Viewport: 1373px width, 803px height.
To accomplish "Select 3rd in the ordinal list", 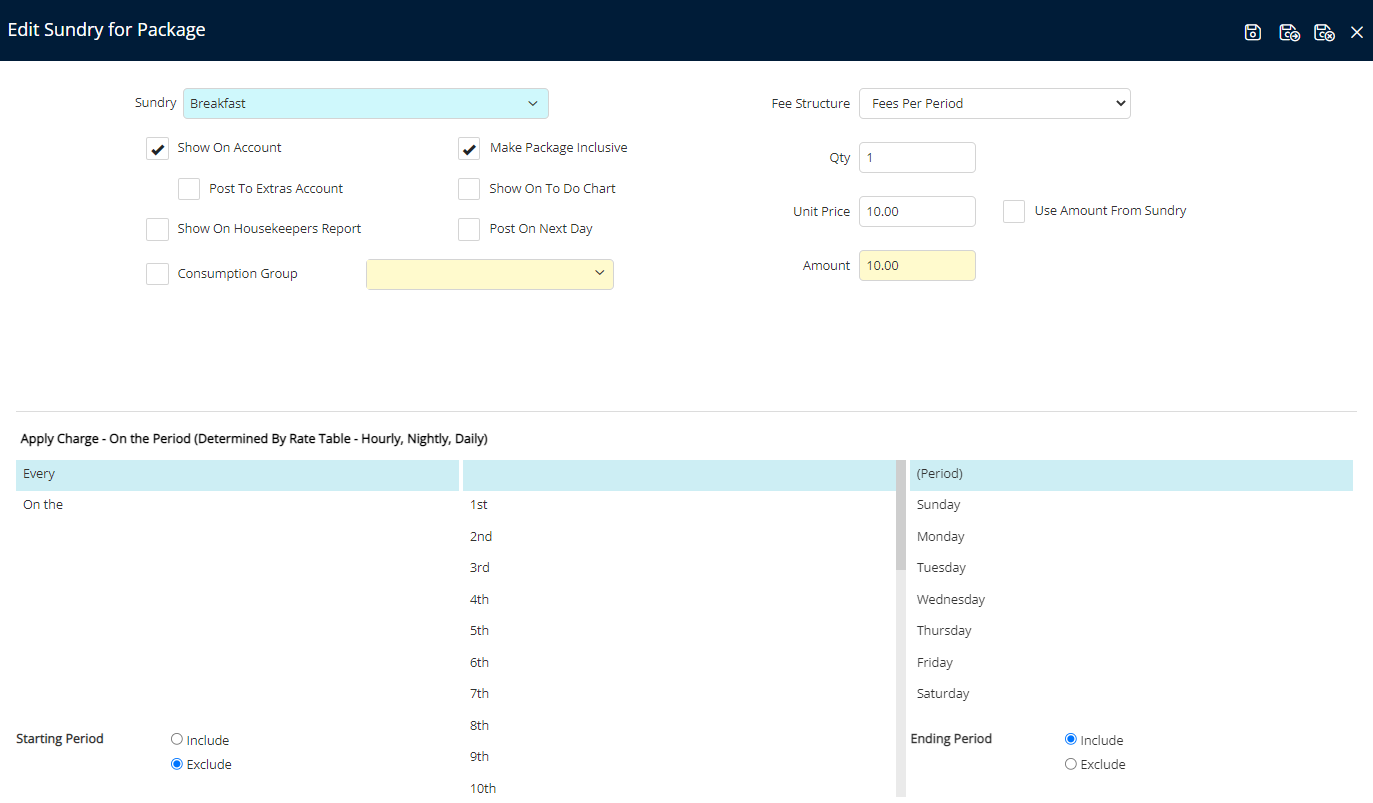I will (x=679, y=568).
